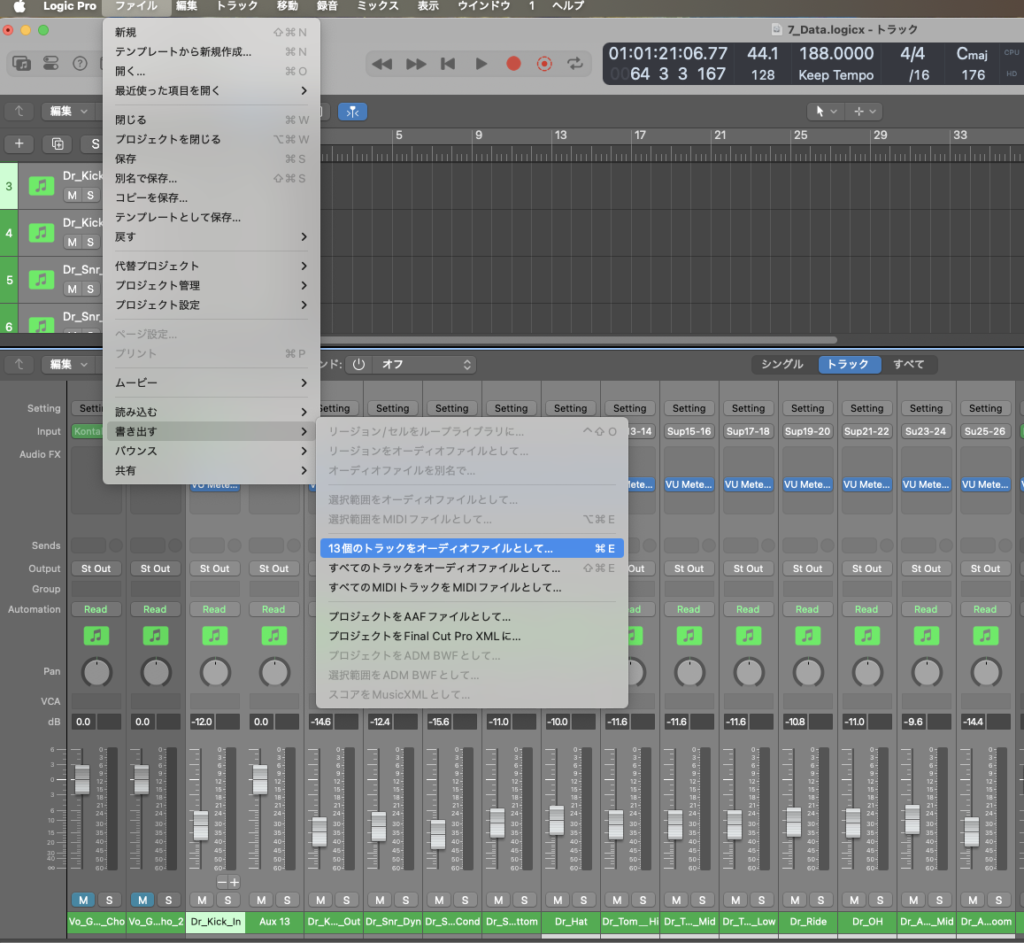The height and width of the screenshot is (943, 1024).
Task: Open the VU Meter plug-in on Sup17-18 strip
Action: click(748, 485)
